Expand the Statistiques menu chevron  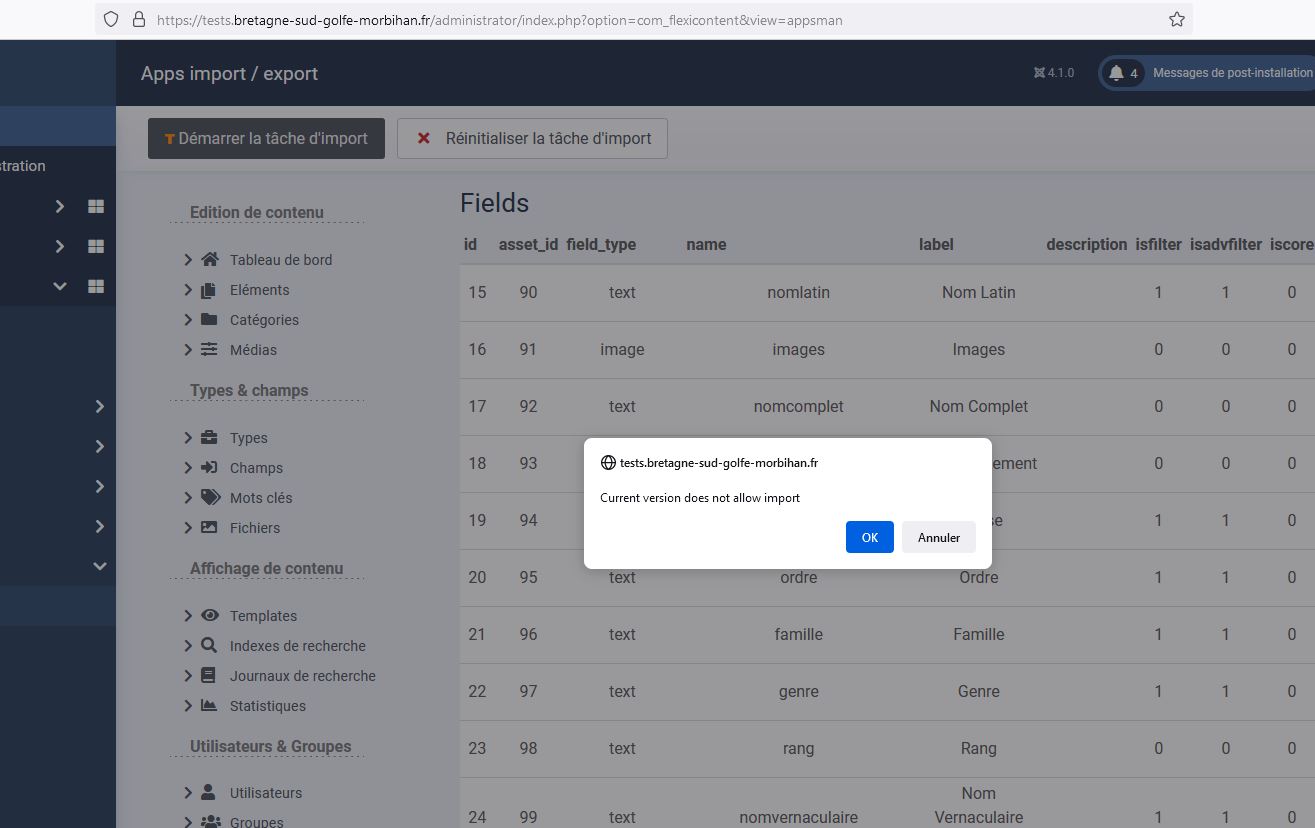[x=188, y=706]
